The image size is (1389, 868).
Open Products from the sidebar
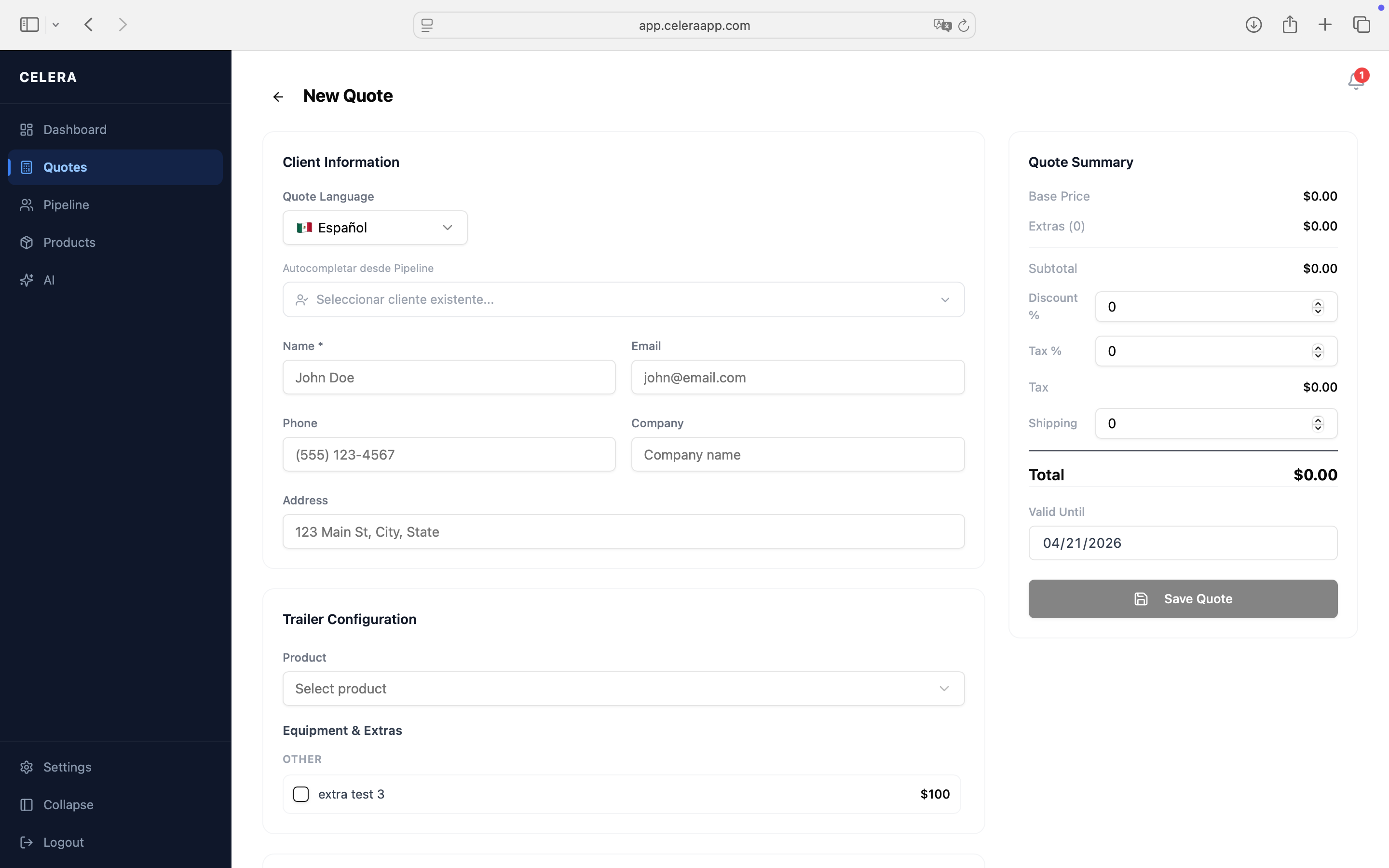click(69, 242)
